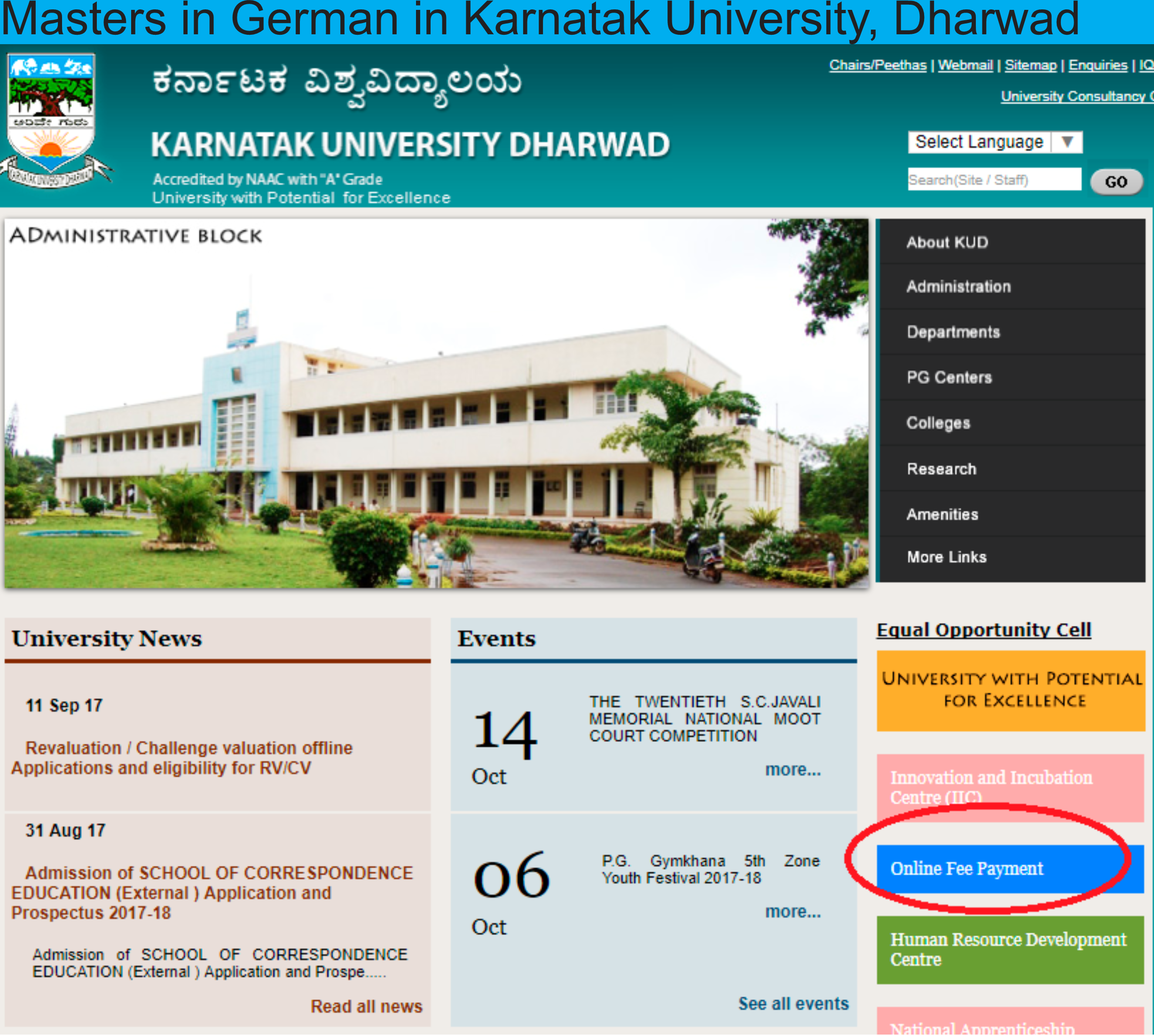Open the Select Language dropdown
The height and width of the screenshot is (1036, 1154).
979,142
